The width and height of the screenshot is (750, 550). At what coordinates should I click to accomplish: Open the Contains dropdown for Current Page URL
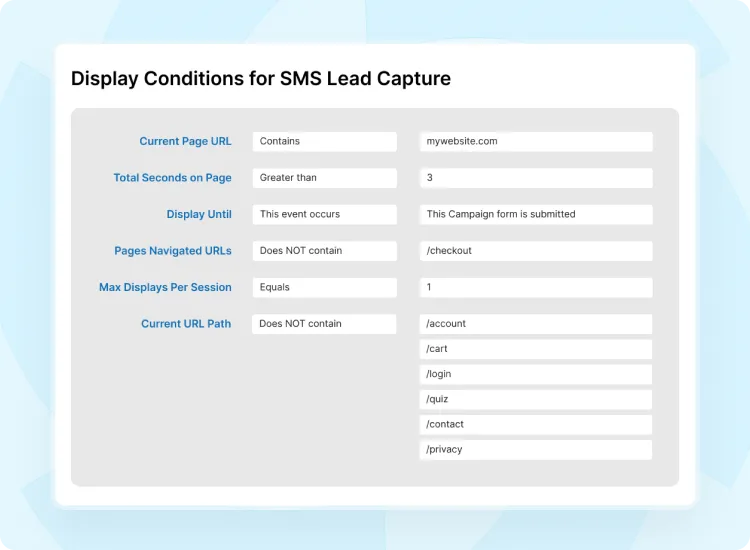tap(325, 142)
